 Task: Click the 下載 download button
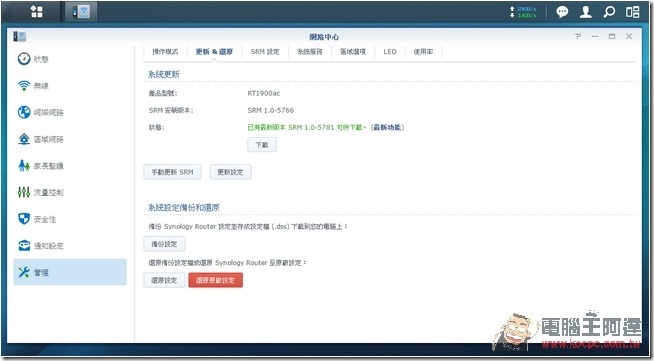click(262, 145)
